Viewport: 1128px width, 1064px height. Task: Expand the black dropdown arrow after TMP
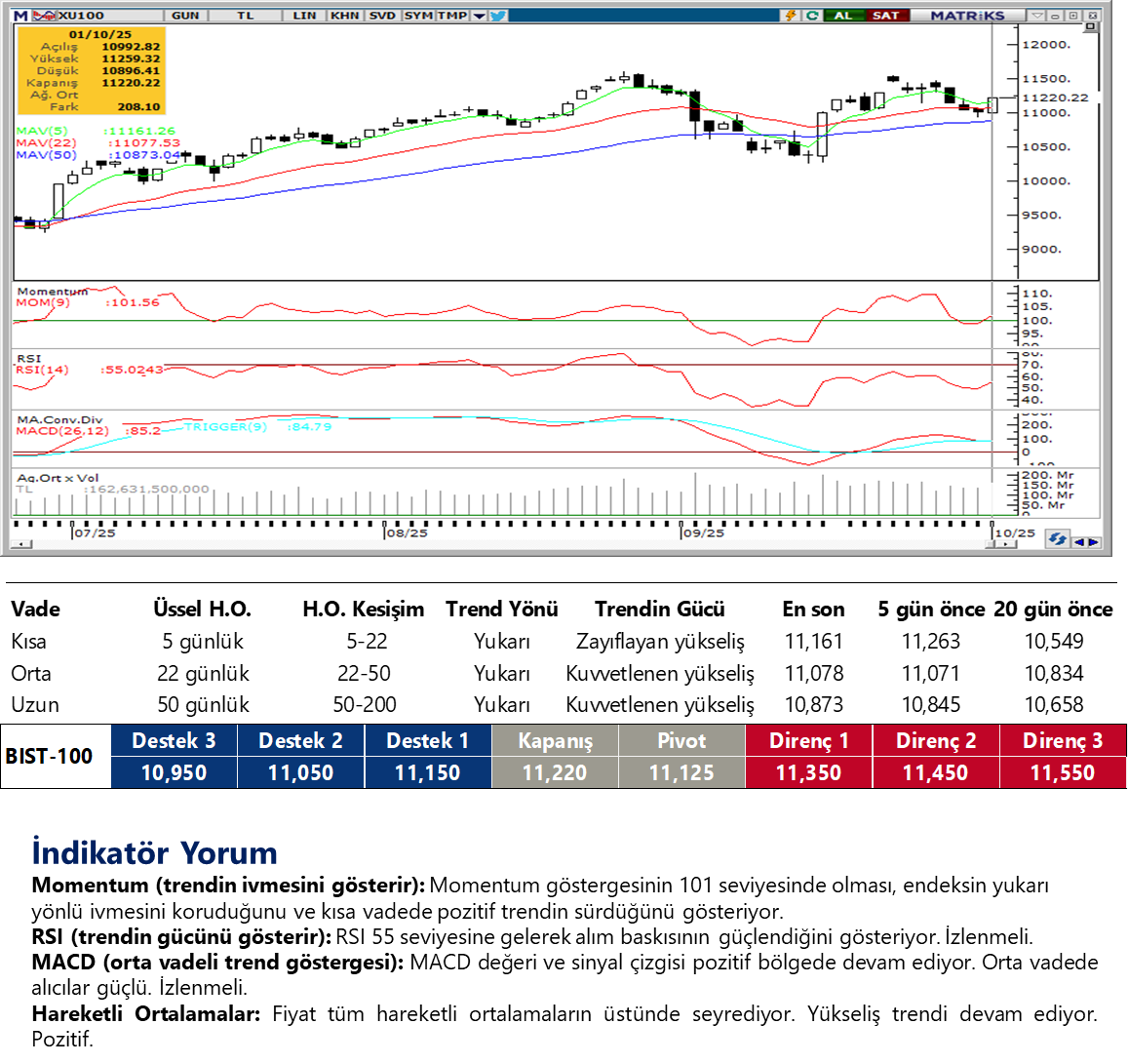479,16
